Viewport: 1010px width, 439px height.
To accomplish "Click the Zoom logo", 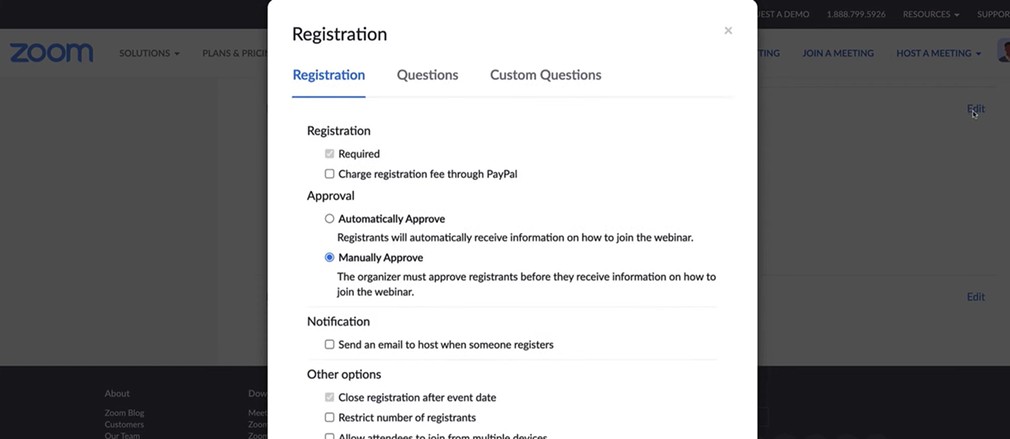I will point(52,53).
